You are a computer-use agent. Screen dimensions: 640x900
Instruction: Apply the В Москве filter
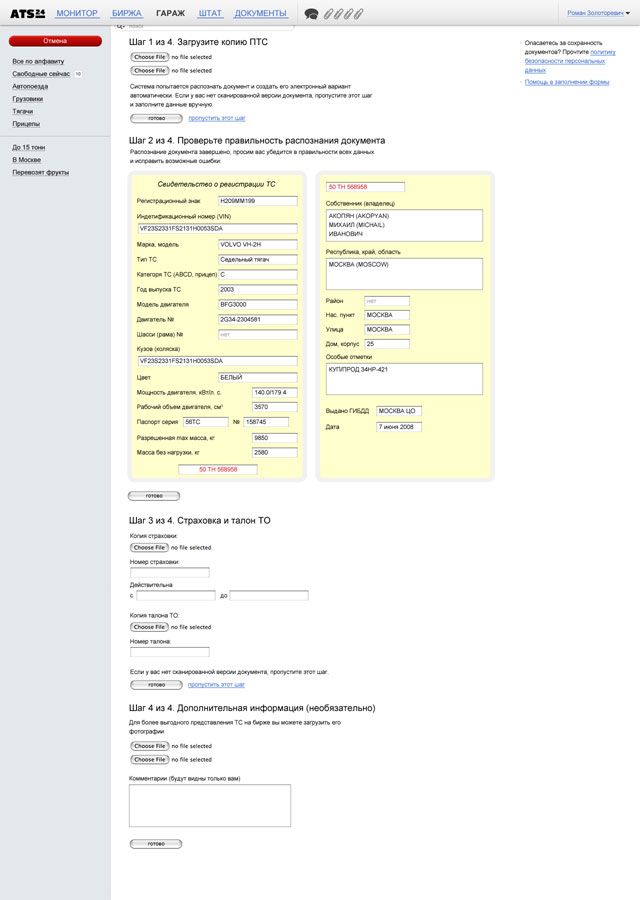[x=26, y=160]
